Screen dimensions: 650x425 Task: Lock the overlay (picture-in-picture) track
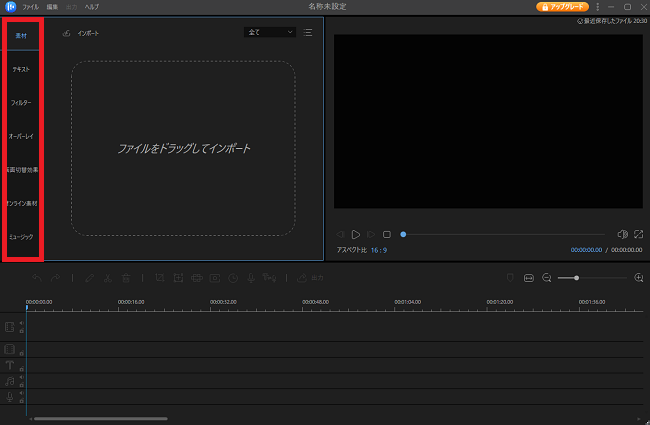pyautogui.click(x=22, y=353)
